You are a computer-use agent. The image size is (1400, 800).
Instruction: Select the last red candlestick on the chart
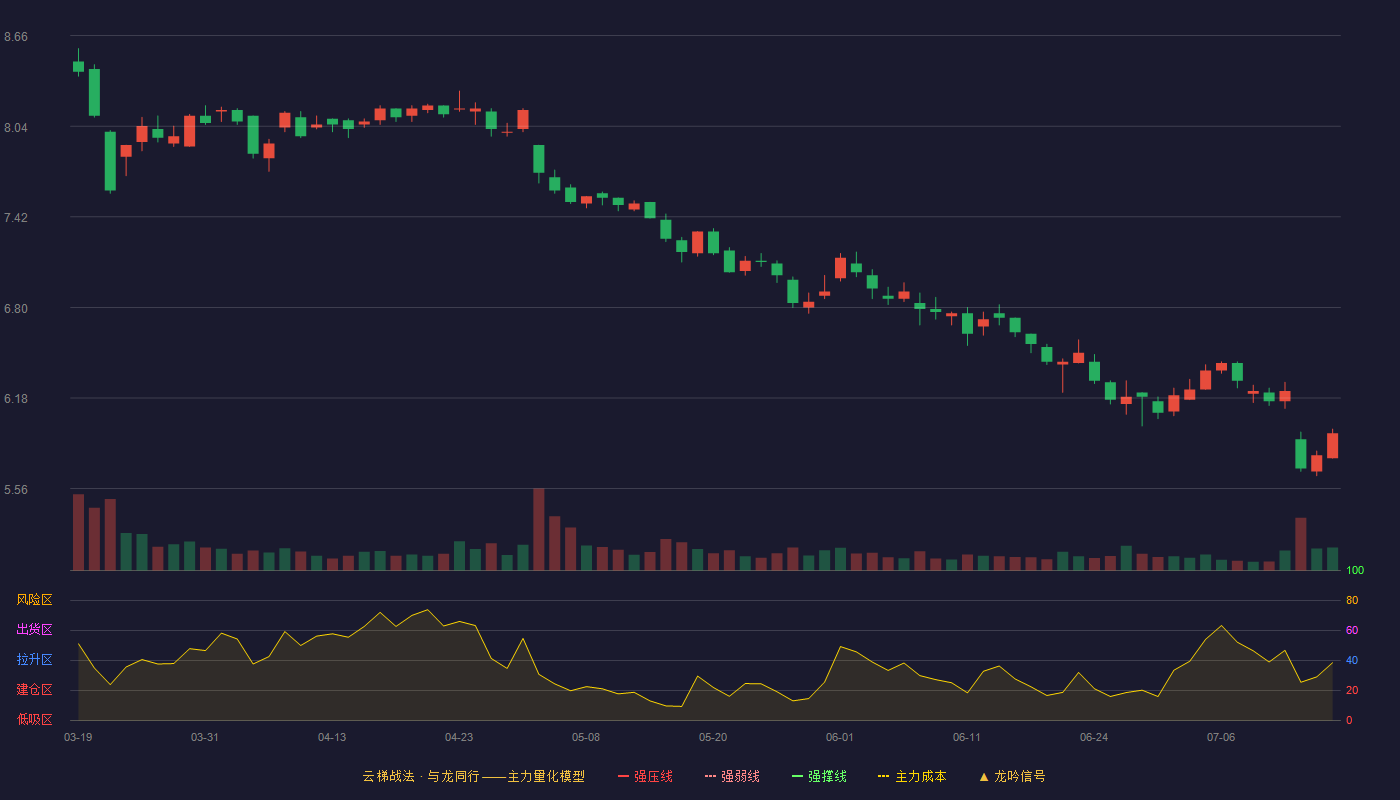click(1333, 446)
